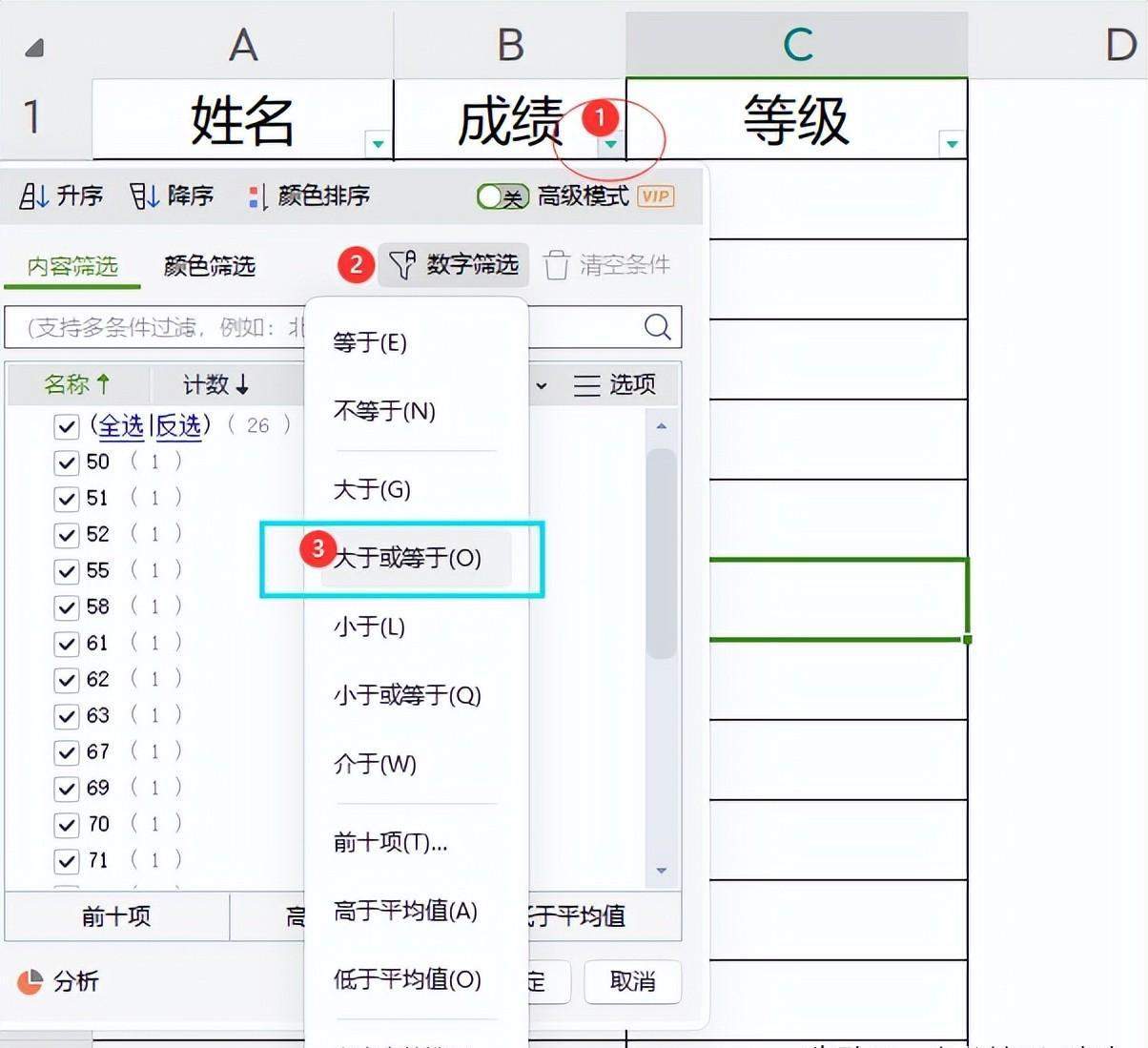Click the search magnifier icon
This screenshot has height=1048, width=1148.
pyautogui.click(x=658, y=327)
